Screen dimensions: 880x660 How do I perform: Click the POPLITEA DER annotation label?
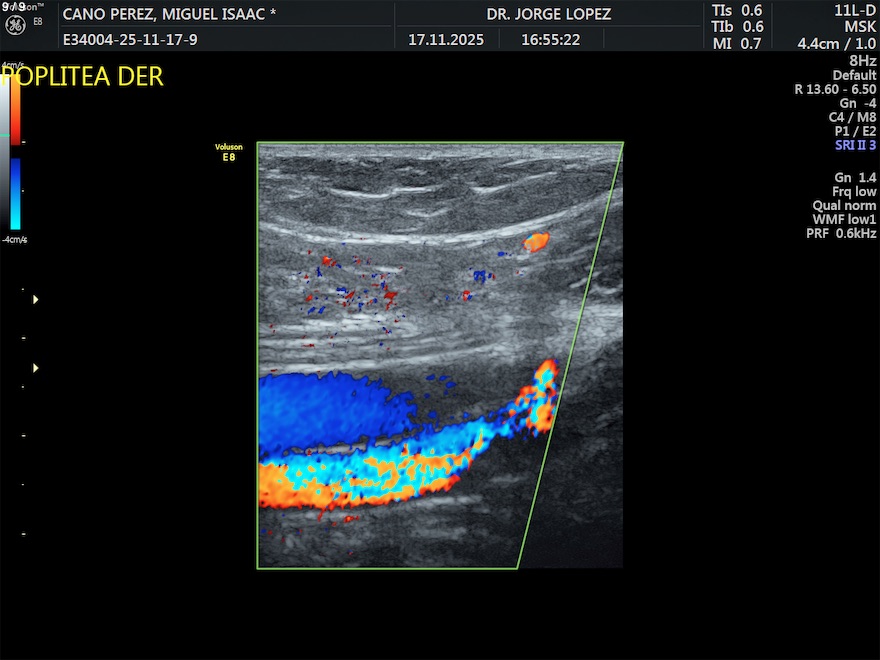click(82, 77)
